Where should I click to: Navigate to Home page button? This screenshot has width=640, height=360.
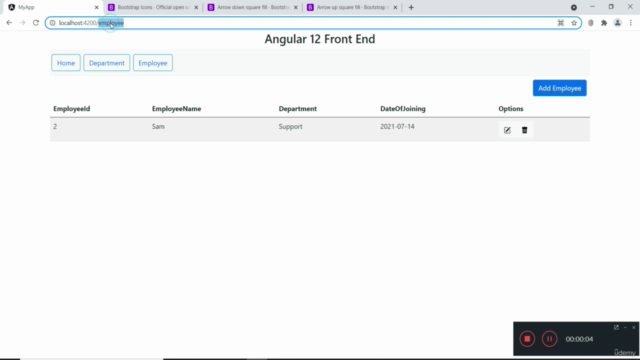pos(66,63)
